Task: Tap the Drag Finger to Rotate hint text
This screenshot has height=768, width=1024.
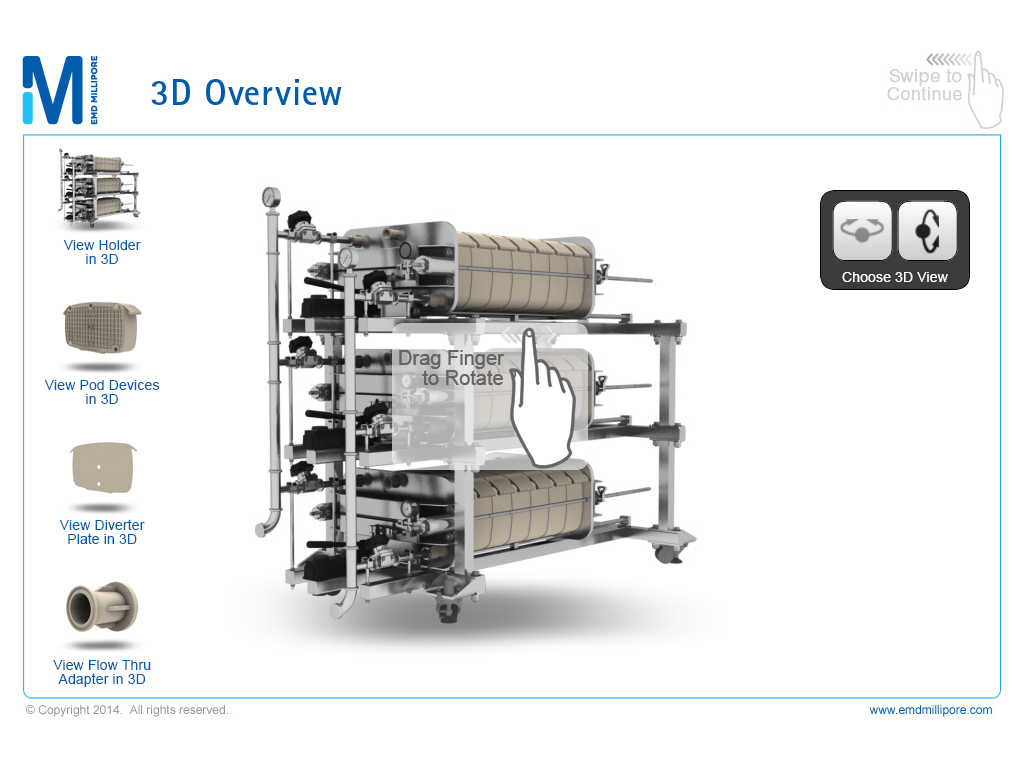Action: [451, 368]
